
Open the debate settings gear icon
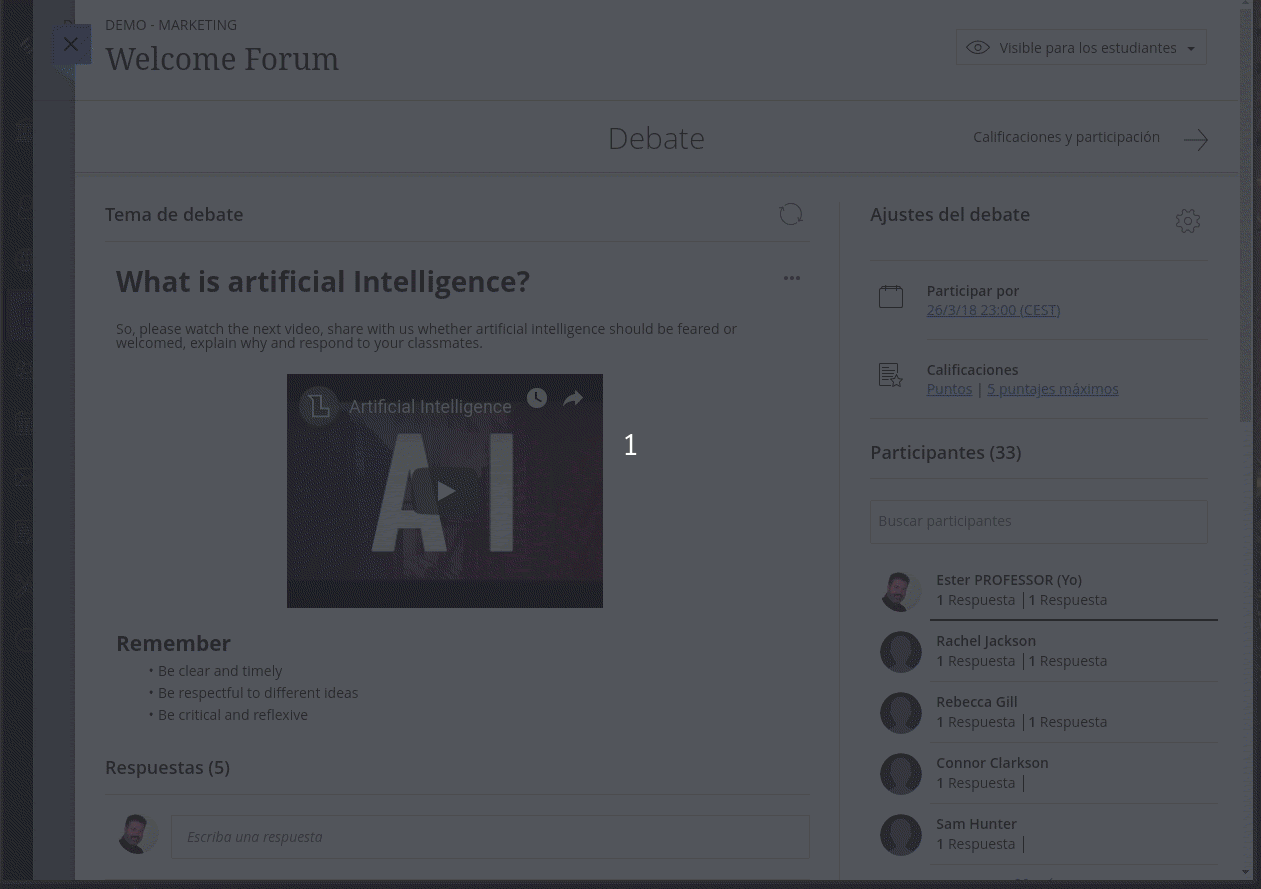tap(1188, 221)
